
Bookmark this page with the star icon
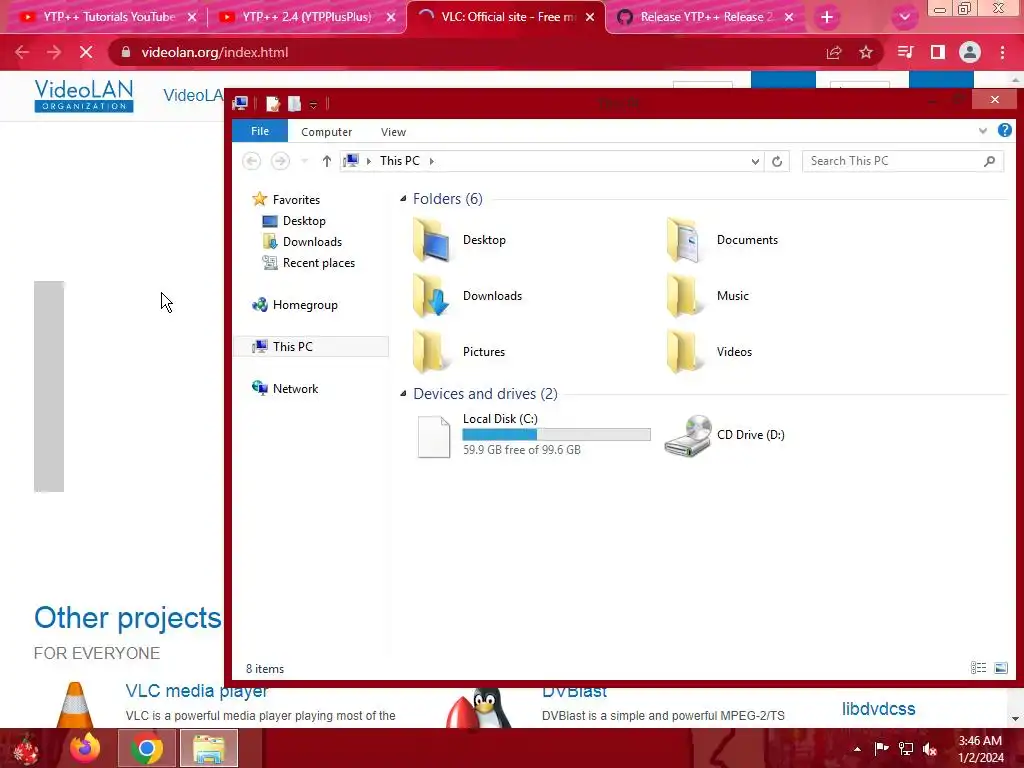point(866,52)
